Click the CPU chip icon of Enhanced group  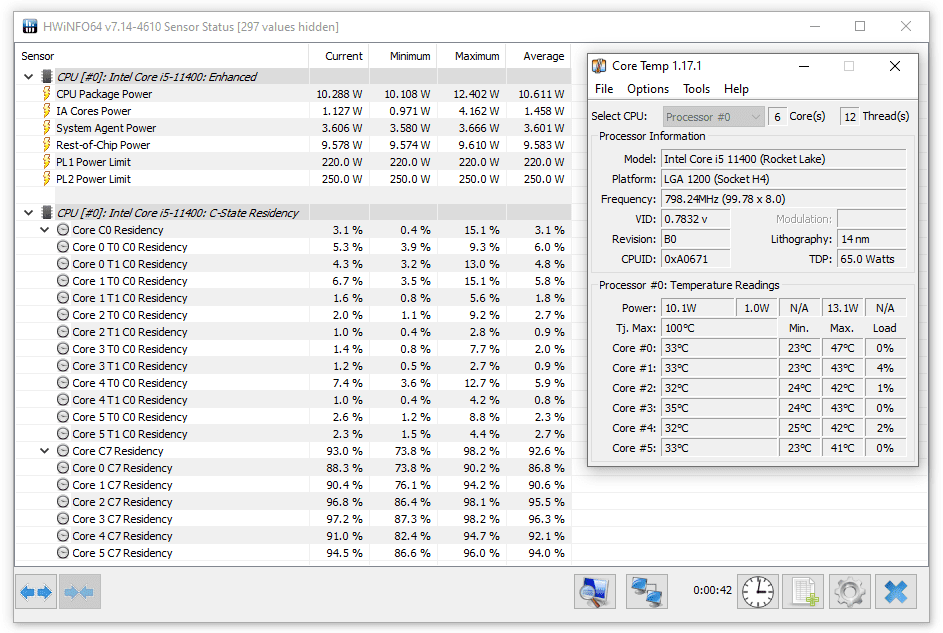click(46, 76)
